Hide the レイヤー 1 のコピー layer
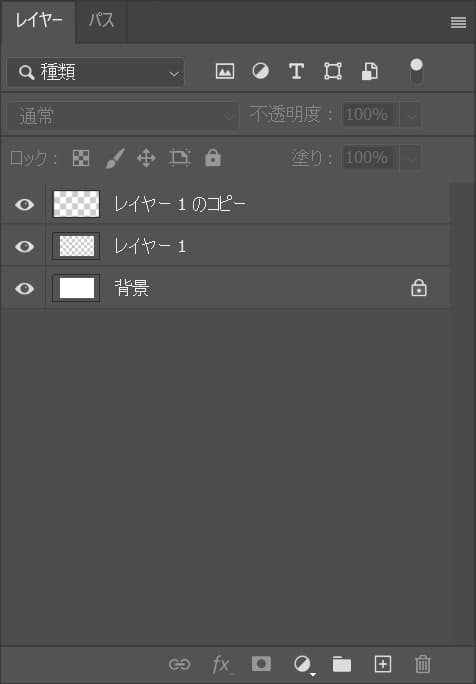Image resolution: width=476 pixels, height=684 pixels. (24, 204)
